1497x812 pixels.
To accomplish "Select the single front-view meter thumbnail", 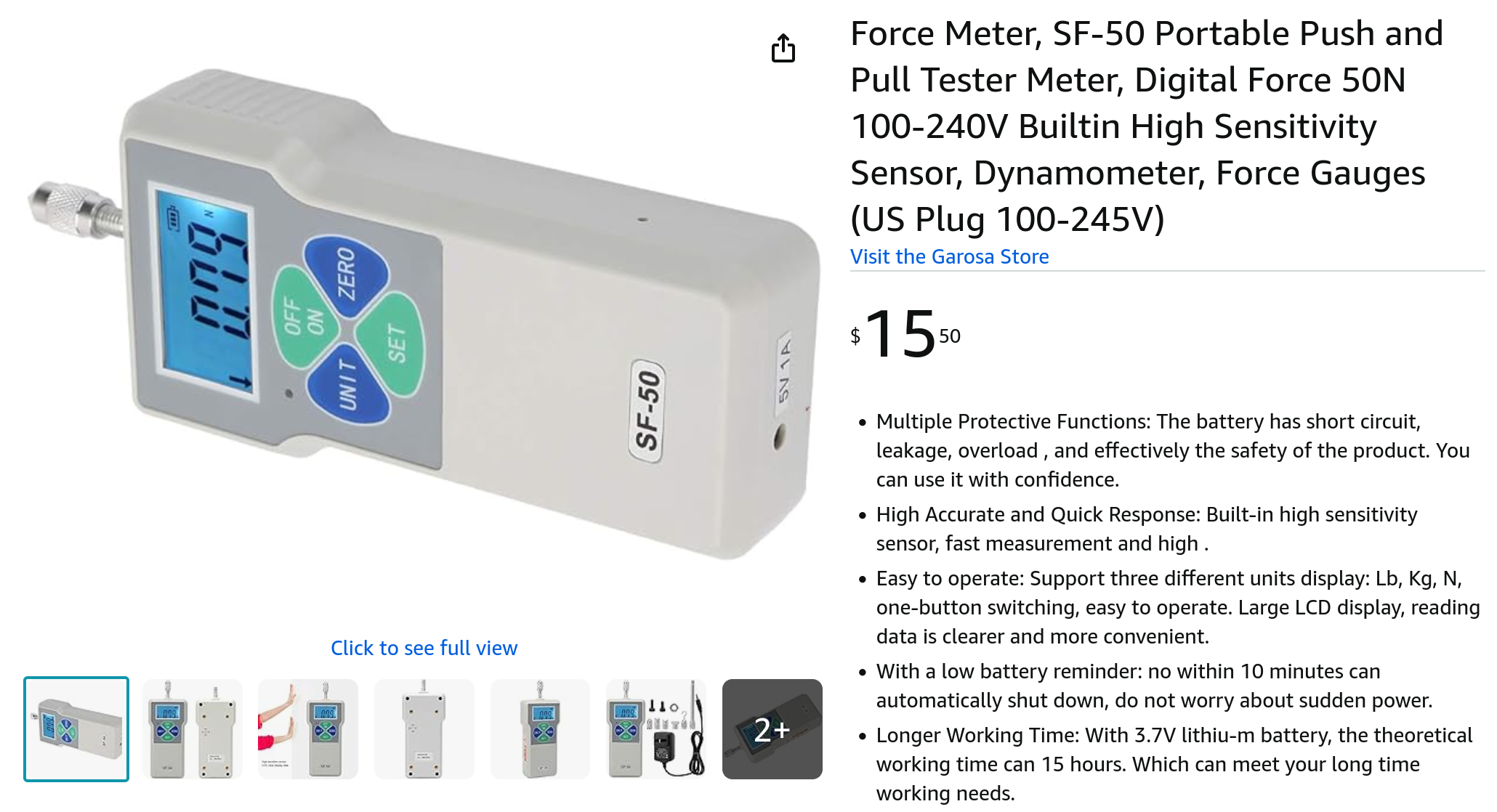I will (540, 728).
